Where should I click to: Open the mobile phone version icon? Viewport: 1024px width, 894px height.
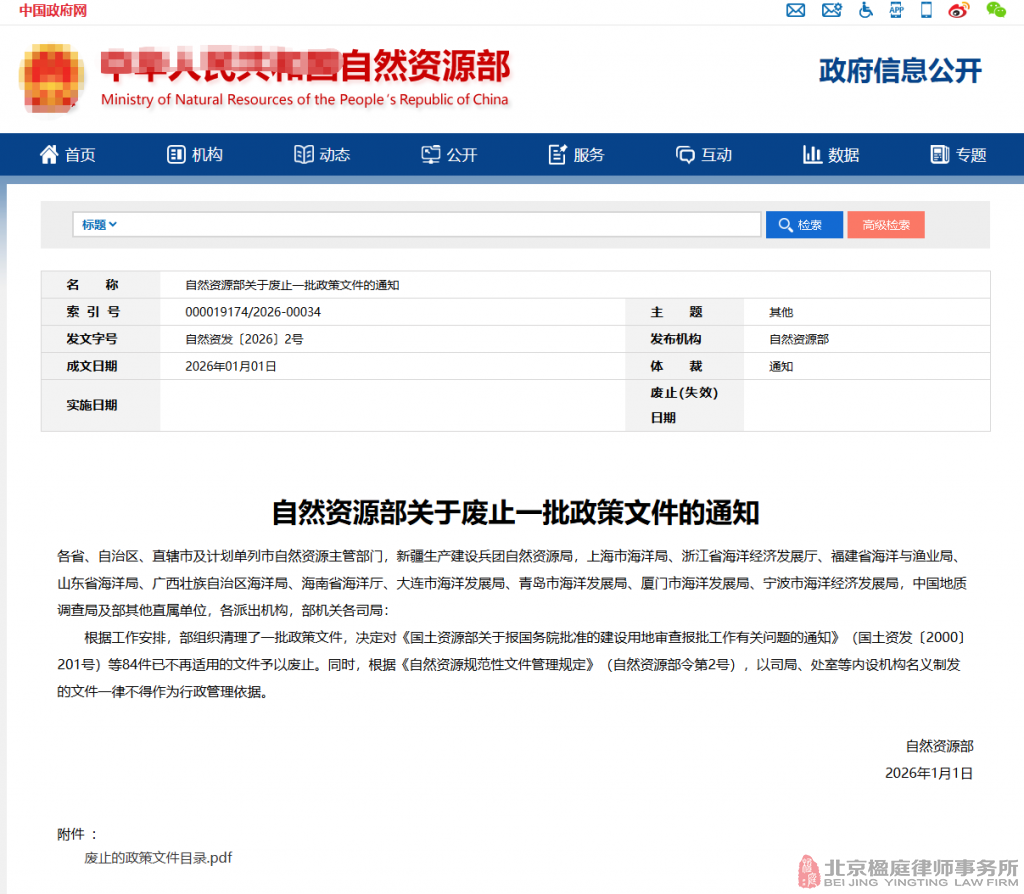pos(926,10)
